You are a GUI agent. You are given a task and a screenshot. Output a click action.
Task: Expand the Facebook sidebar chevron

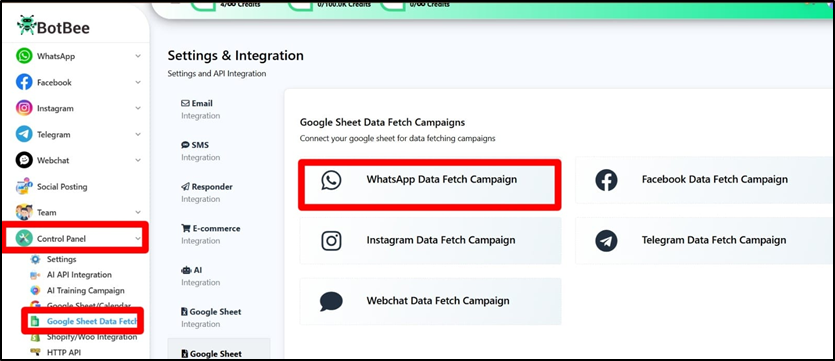point(138,82)
